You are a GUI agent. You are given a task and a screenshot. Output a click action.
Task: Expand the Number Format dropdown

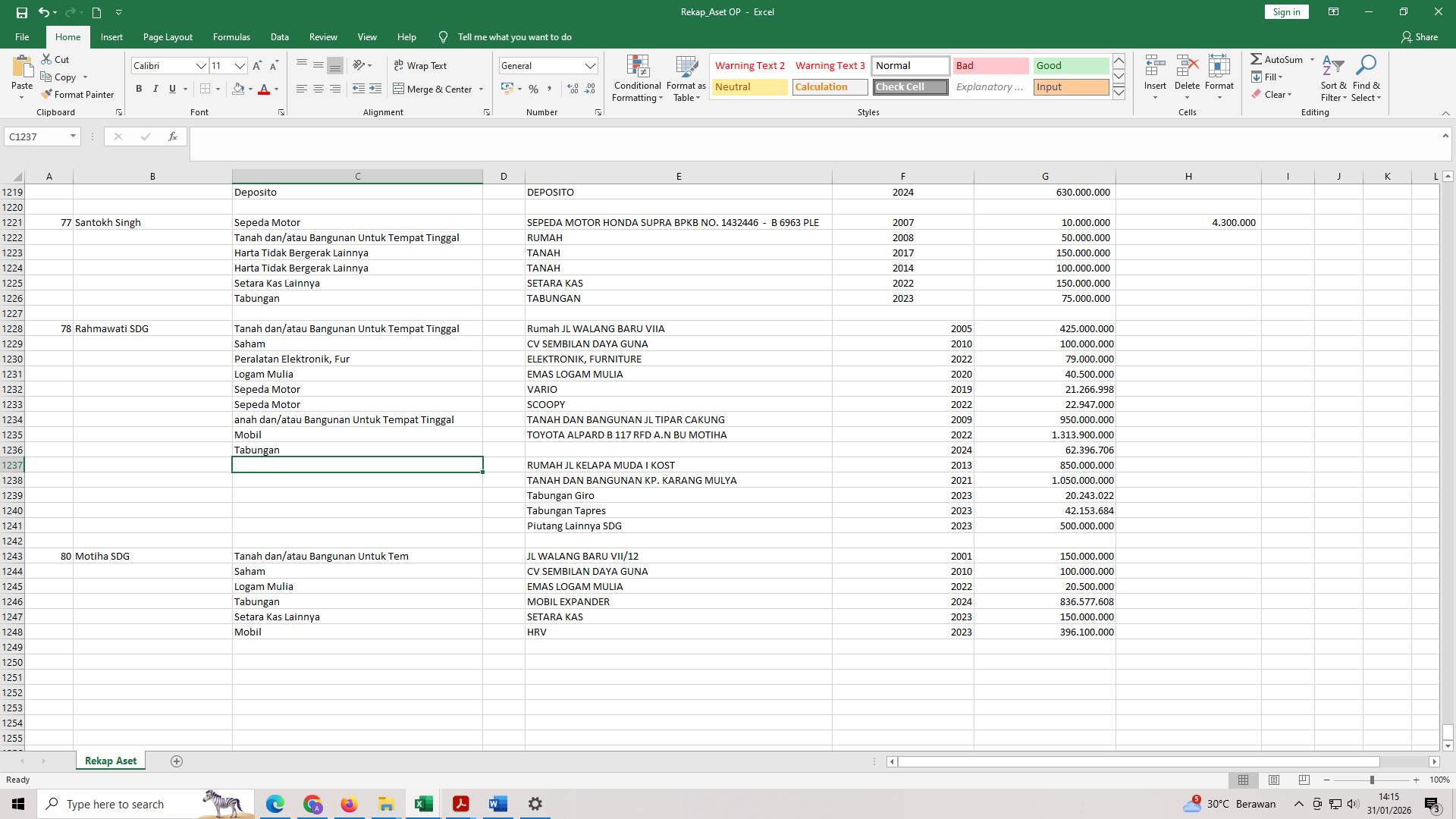590,65
